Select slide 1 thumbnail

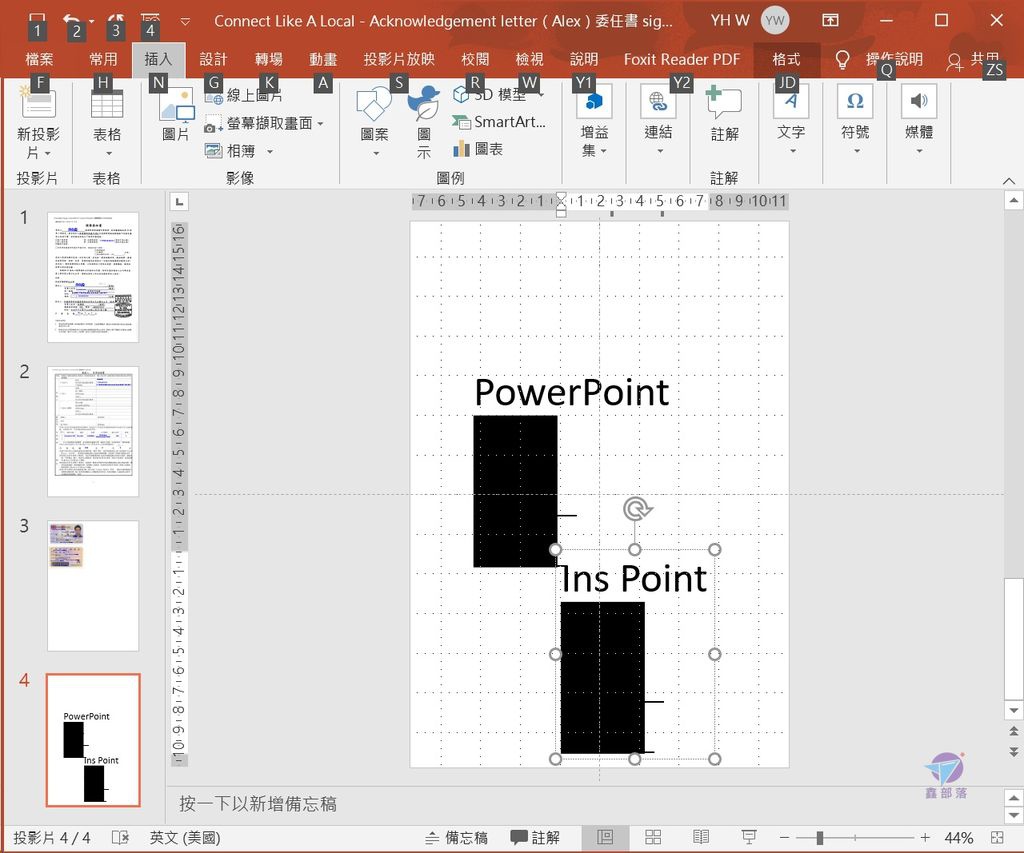(93, 277)
